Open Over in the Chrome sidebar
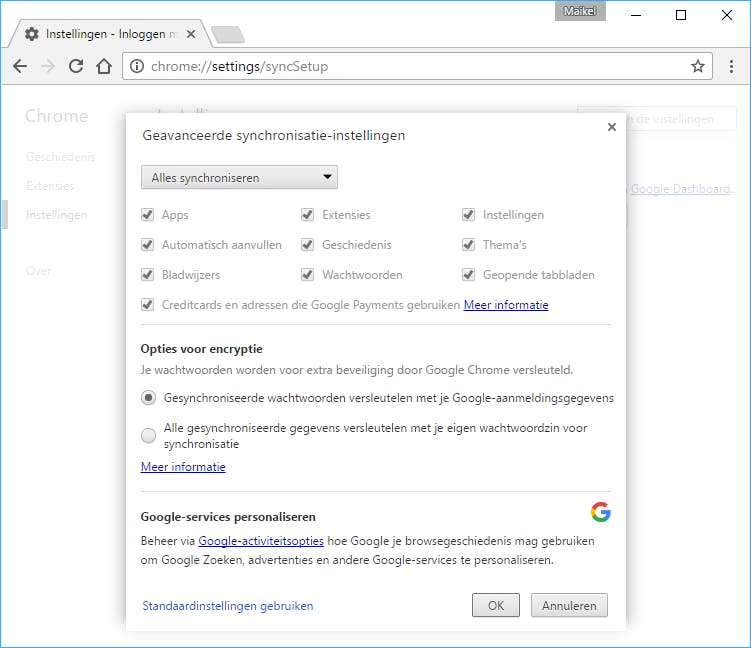 tap(38, 271)
